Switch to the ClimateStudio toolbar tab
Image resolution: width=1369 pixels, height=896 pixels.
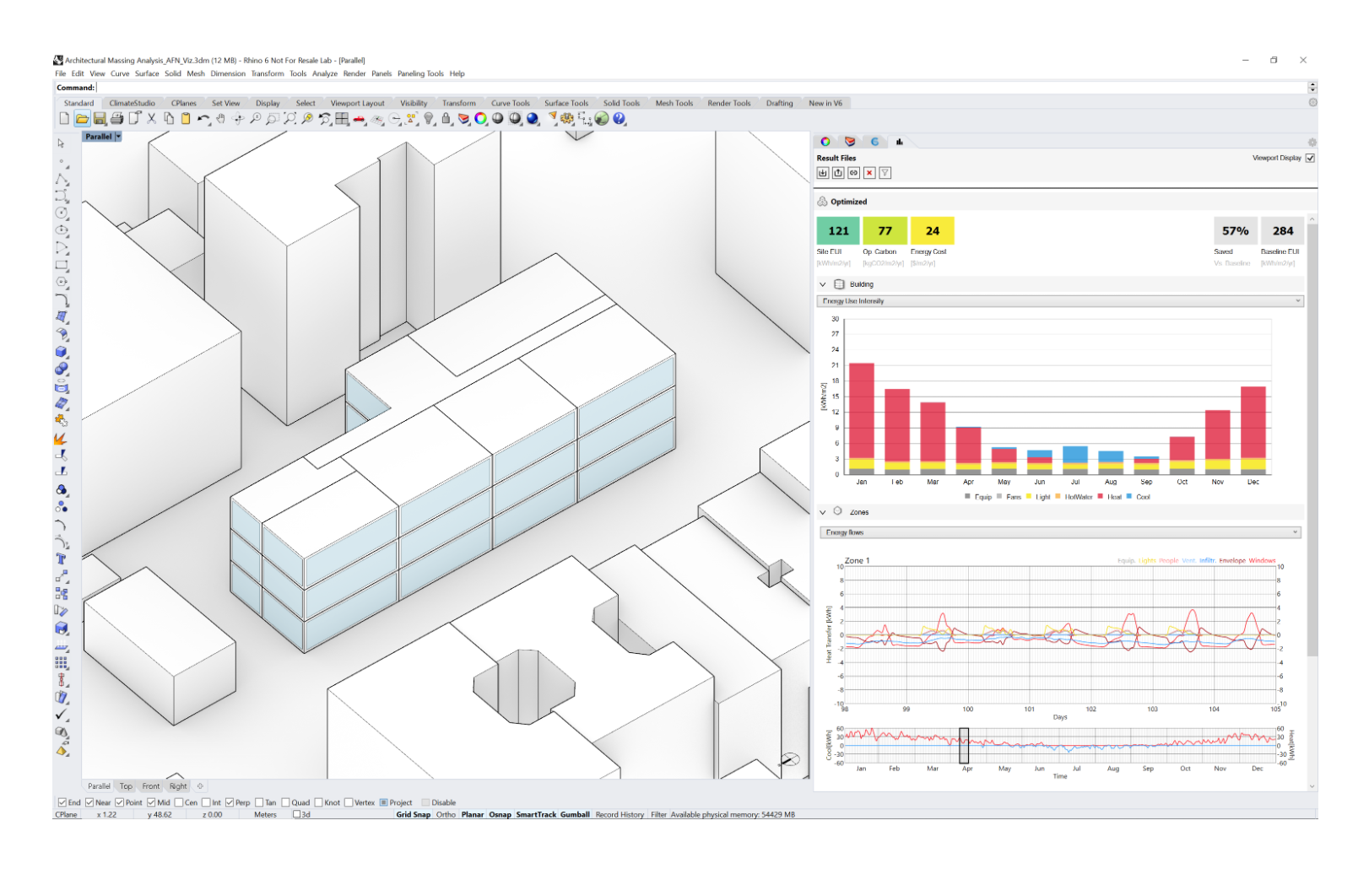pyautogui.click(x=132, y=103)
